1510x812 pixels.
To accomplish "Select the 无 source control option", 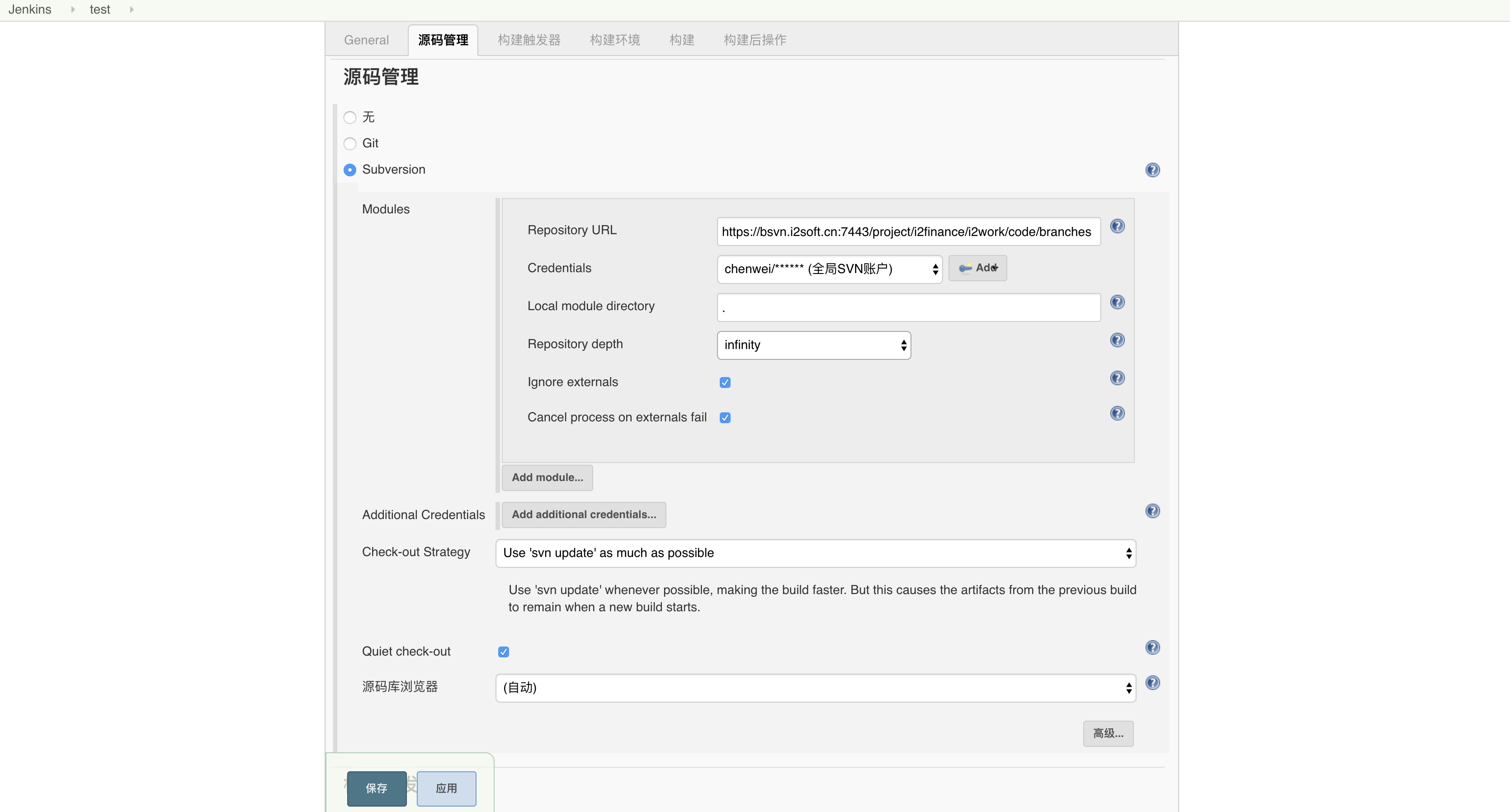I will click(x=350, y=117).
